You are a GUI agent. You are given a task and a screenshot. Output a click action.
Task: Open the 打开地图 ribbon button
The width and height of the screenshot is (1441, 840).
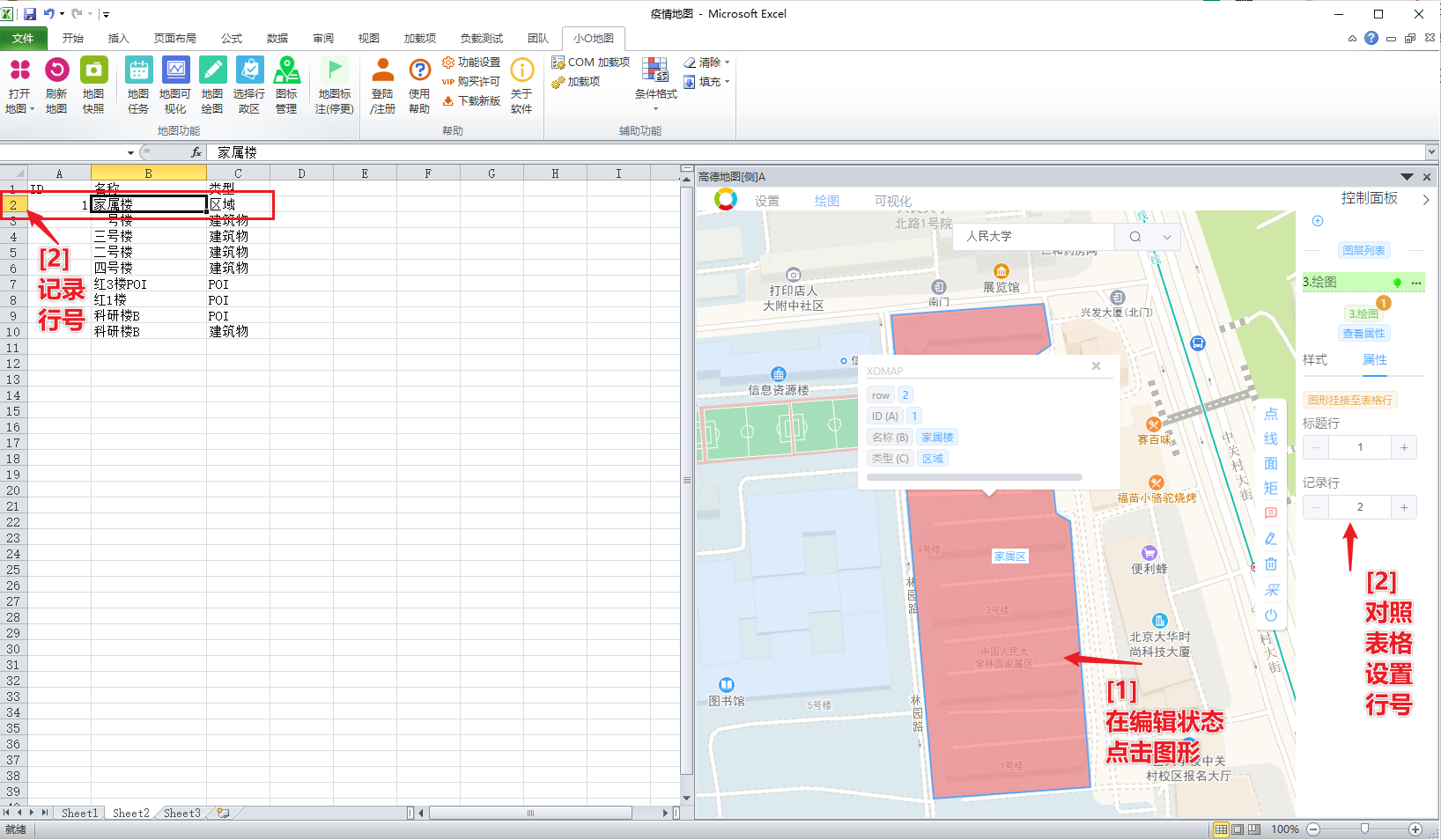click(x=19, y=85)
